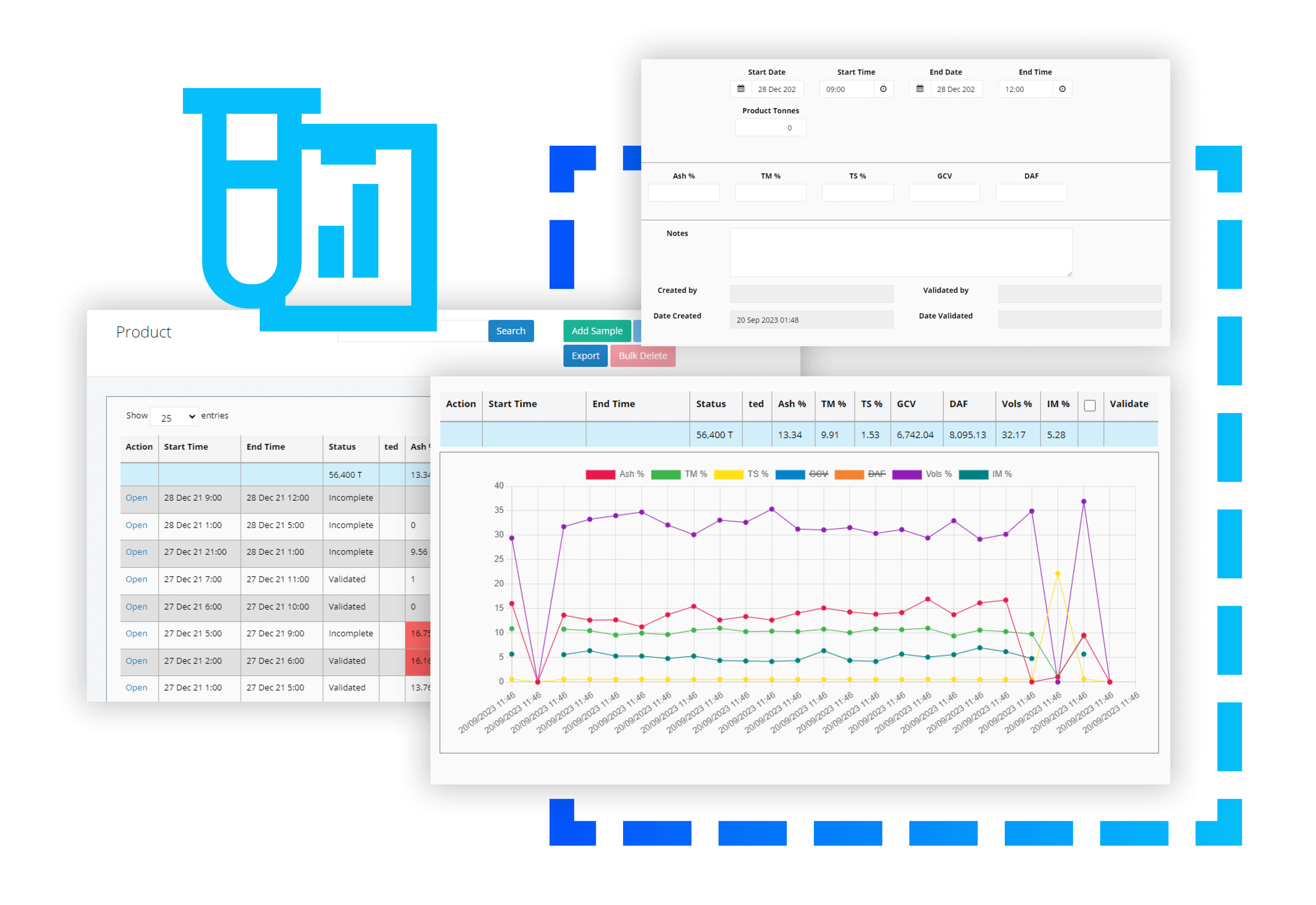
Task: Click the End Time clock icon
Action: [1063, 89]
